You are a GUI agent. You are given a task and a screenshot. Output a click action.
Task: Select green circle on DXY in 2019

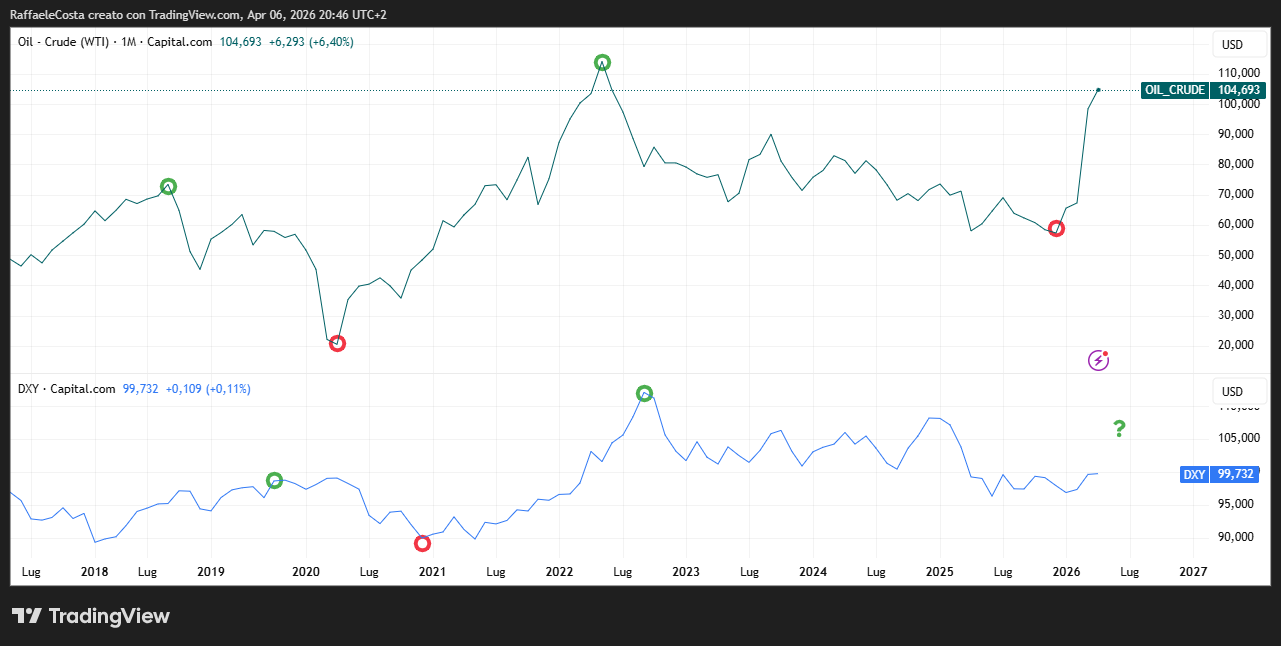coord(274,480)
